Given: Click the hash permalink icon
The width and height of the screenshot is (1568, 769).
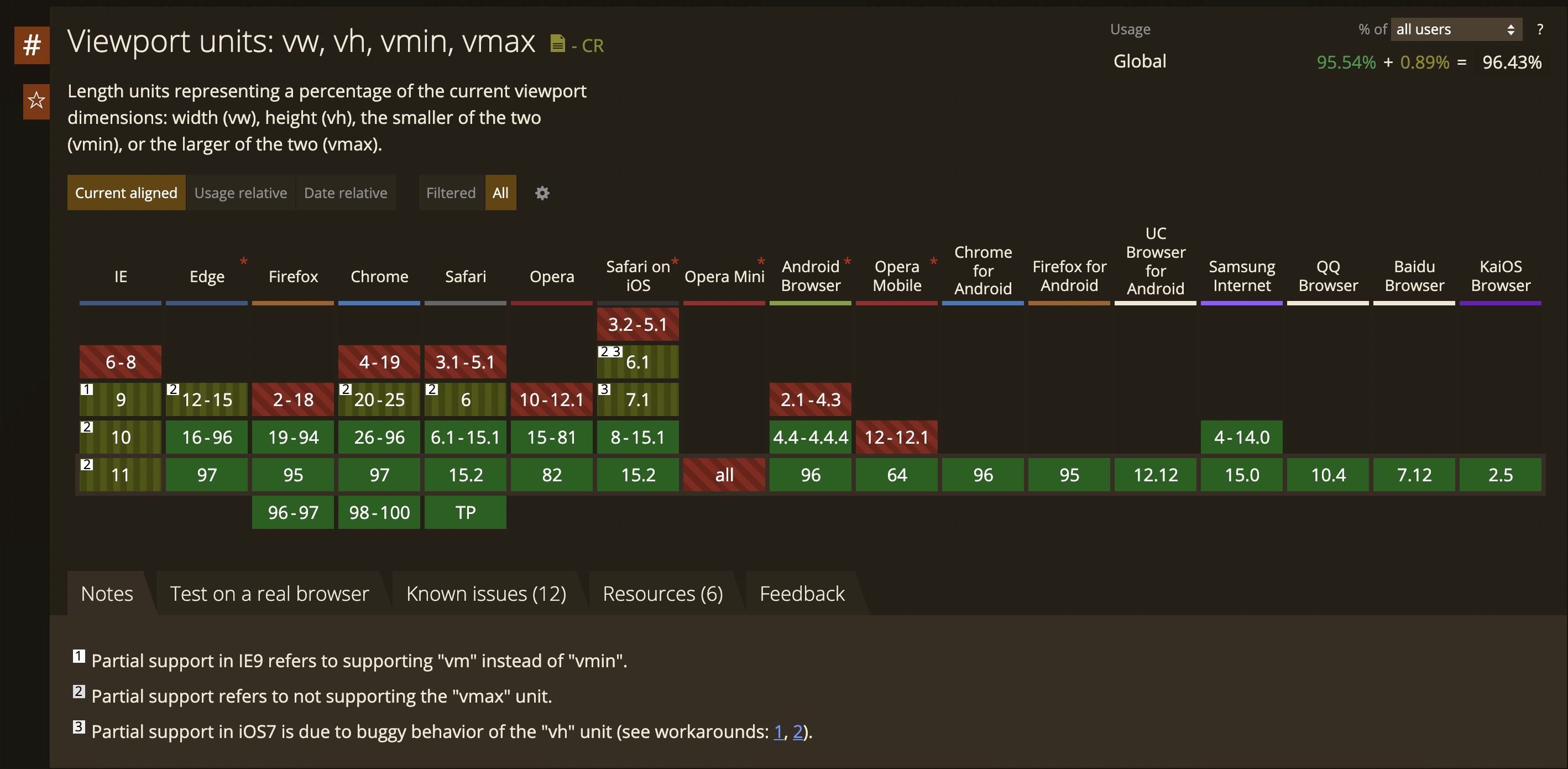Looking at the screenshot, I should point(32,45).
